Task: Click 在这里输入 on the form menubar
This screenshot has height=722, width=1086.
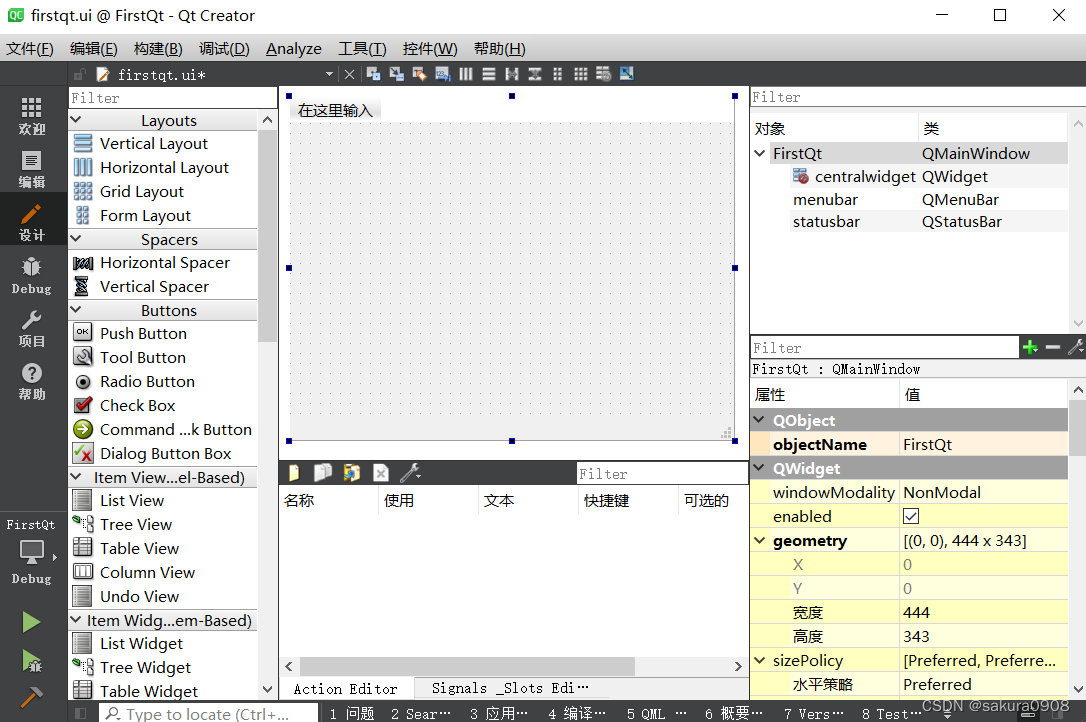Action: tap(335, 110)
